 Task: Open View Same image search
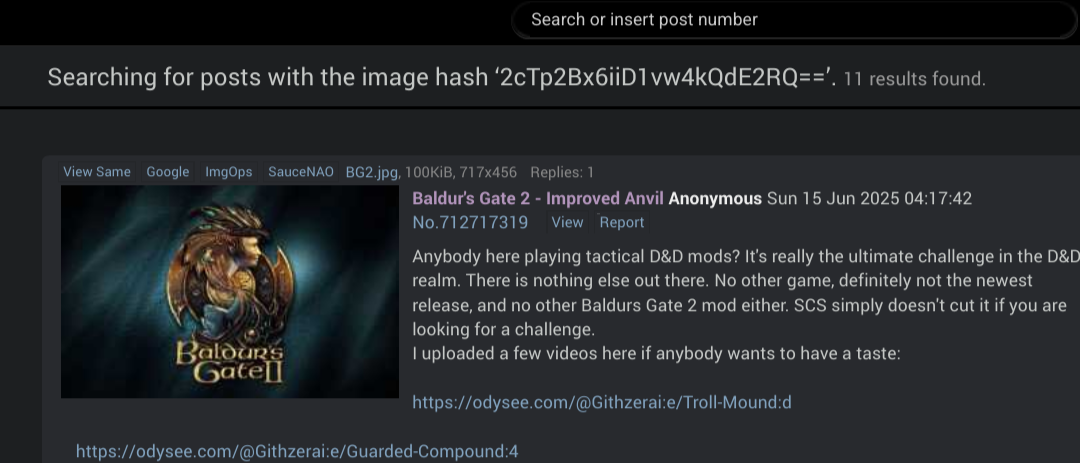[97, 172]
